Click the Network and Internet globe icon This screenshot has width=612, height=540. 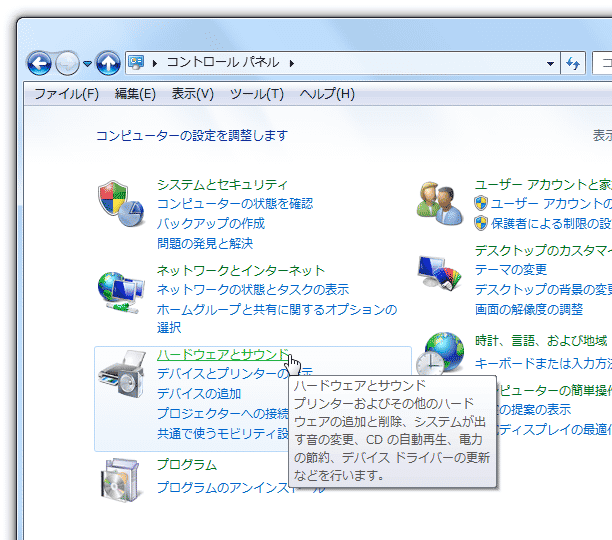(x=121, y=293)
